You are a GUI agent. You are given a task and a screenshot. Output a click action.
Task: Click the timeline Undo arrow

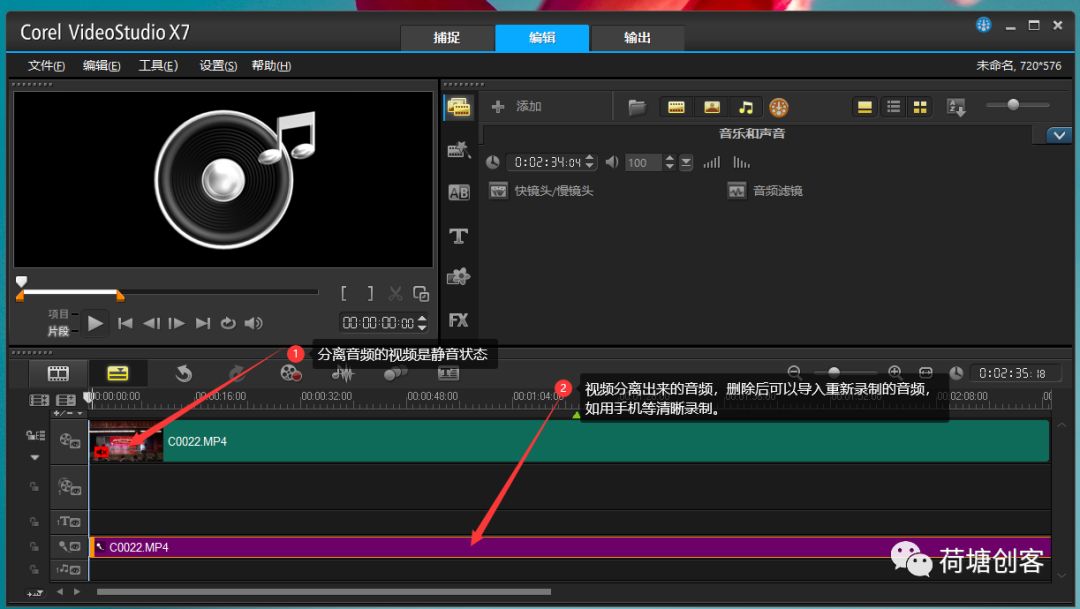[184, 373]
